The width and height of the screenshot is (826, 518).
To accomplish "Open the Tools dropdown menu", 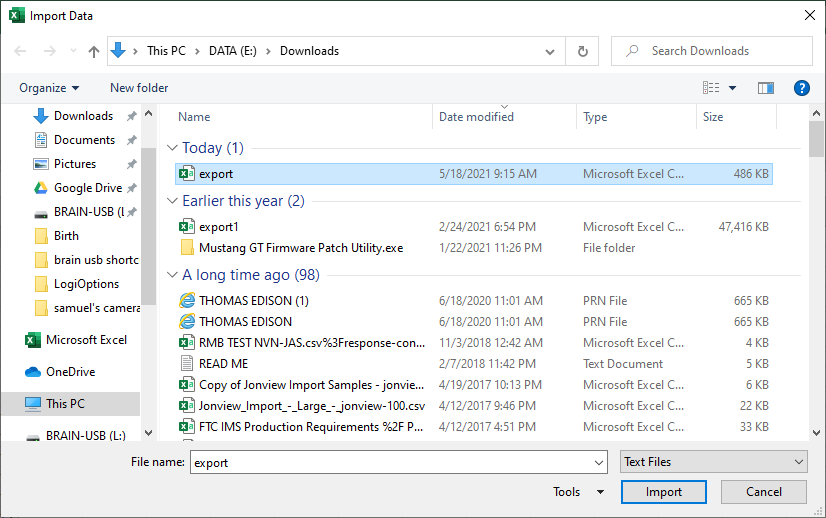I will [578, 492].
